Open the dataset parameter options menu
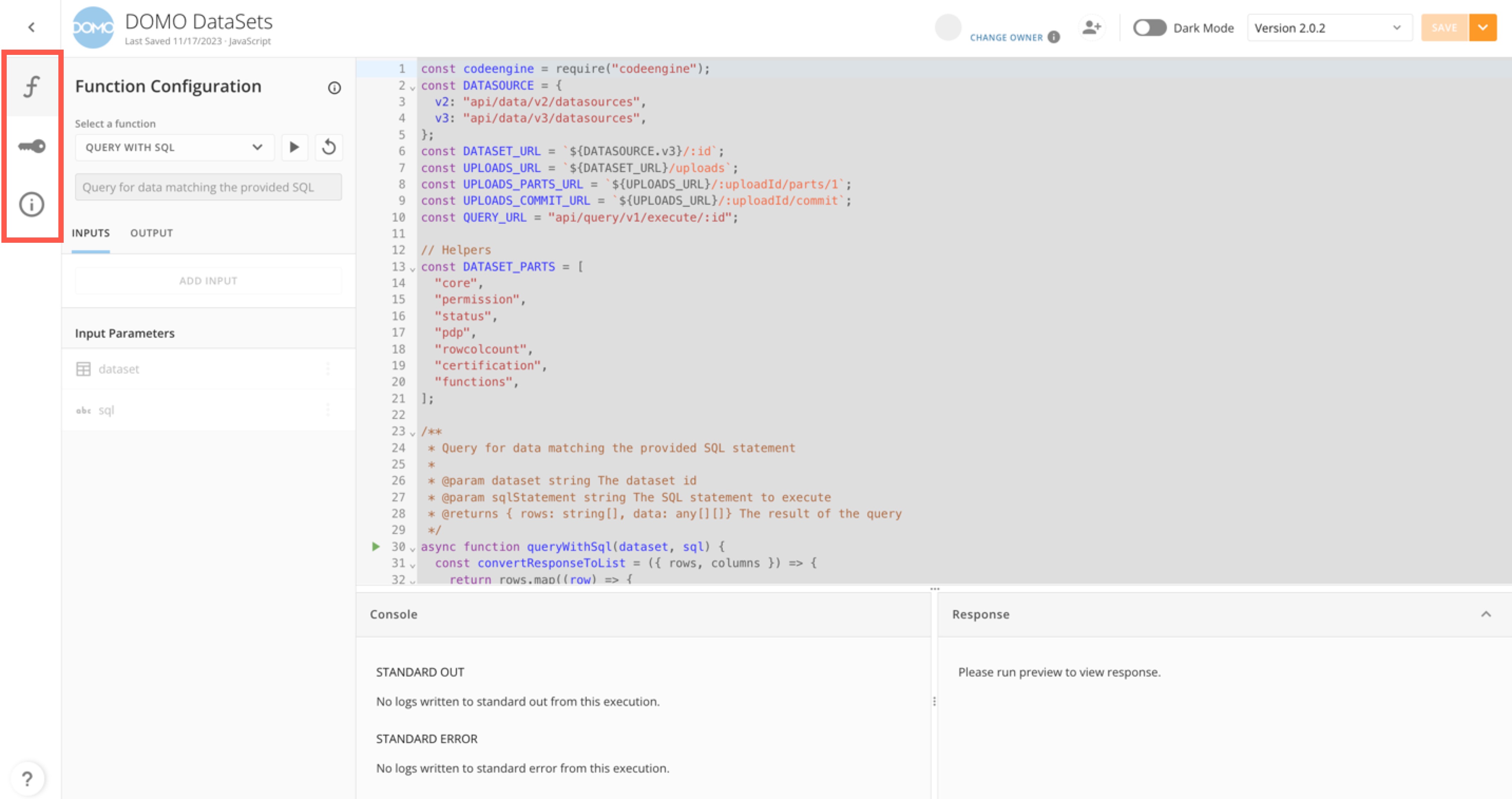Screen dimensions: 1512x799 328,369
